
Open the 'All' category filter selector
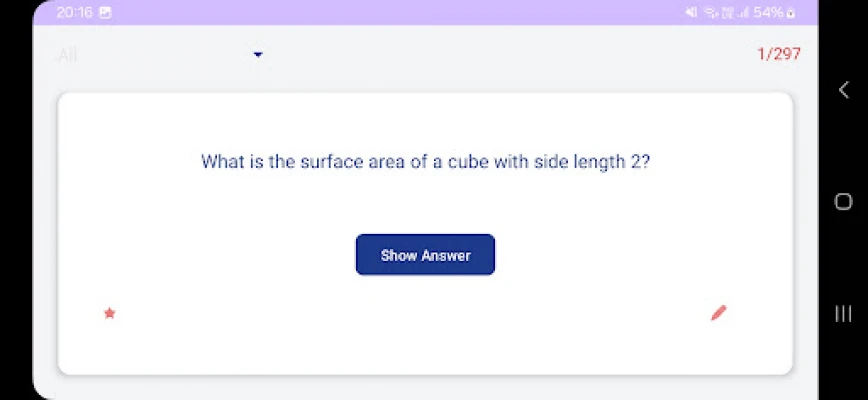pyautogui.click(x=161, y=55)
